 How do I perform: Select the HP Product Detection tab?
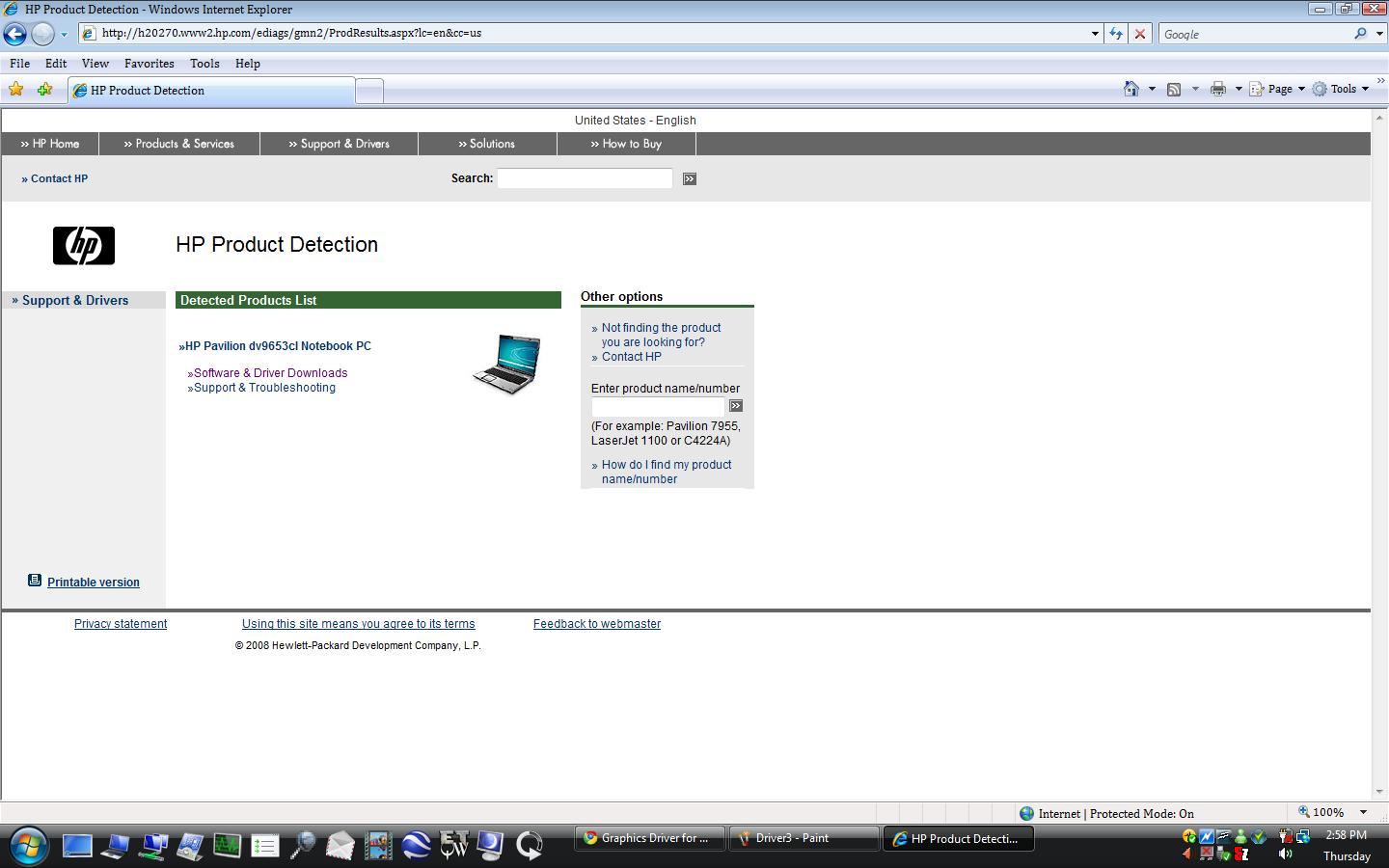pos(210,91)
